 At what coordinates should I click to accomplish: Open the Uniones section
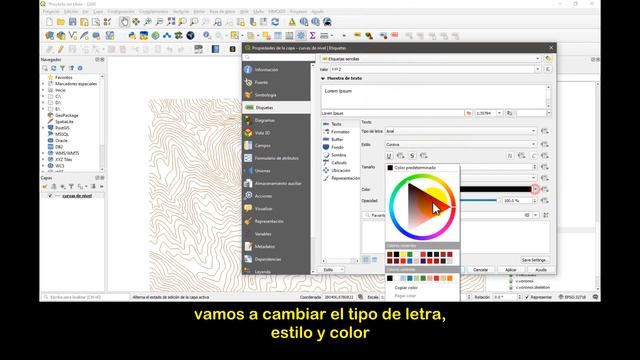point(276,171)
